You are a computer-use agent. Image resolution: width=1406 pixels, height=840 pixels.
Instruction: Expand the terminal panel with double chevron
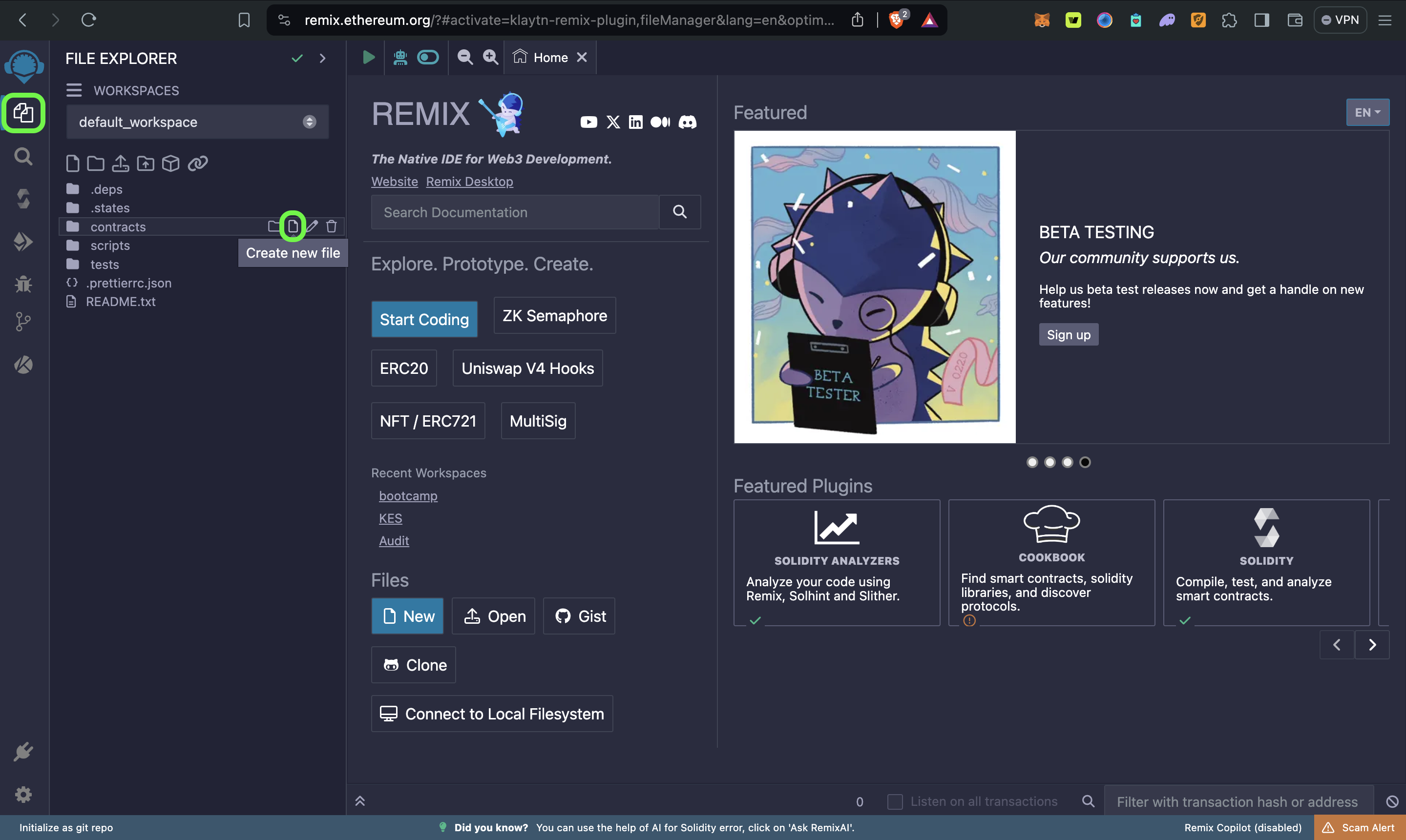360,801
